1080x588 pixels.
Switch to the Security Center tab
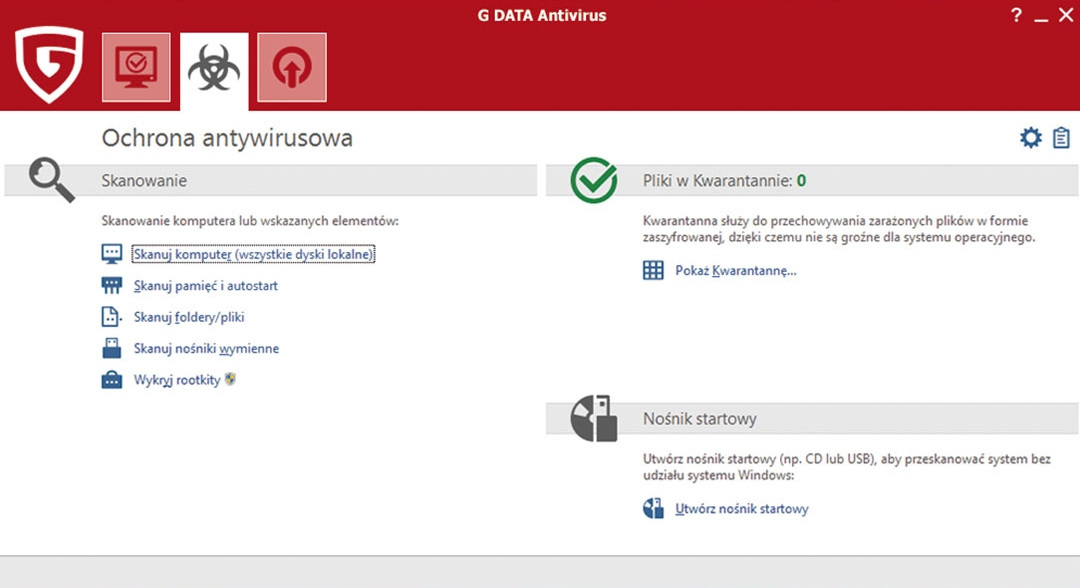(x=135, y=67)
